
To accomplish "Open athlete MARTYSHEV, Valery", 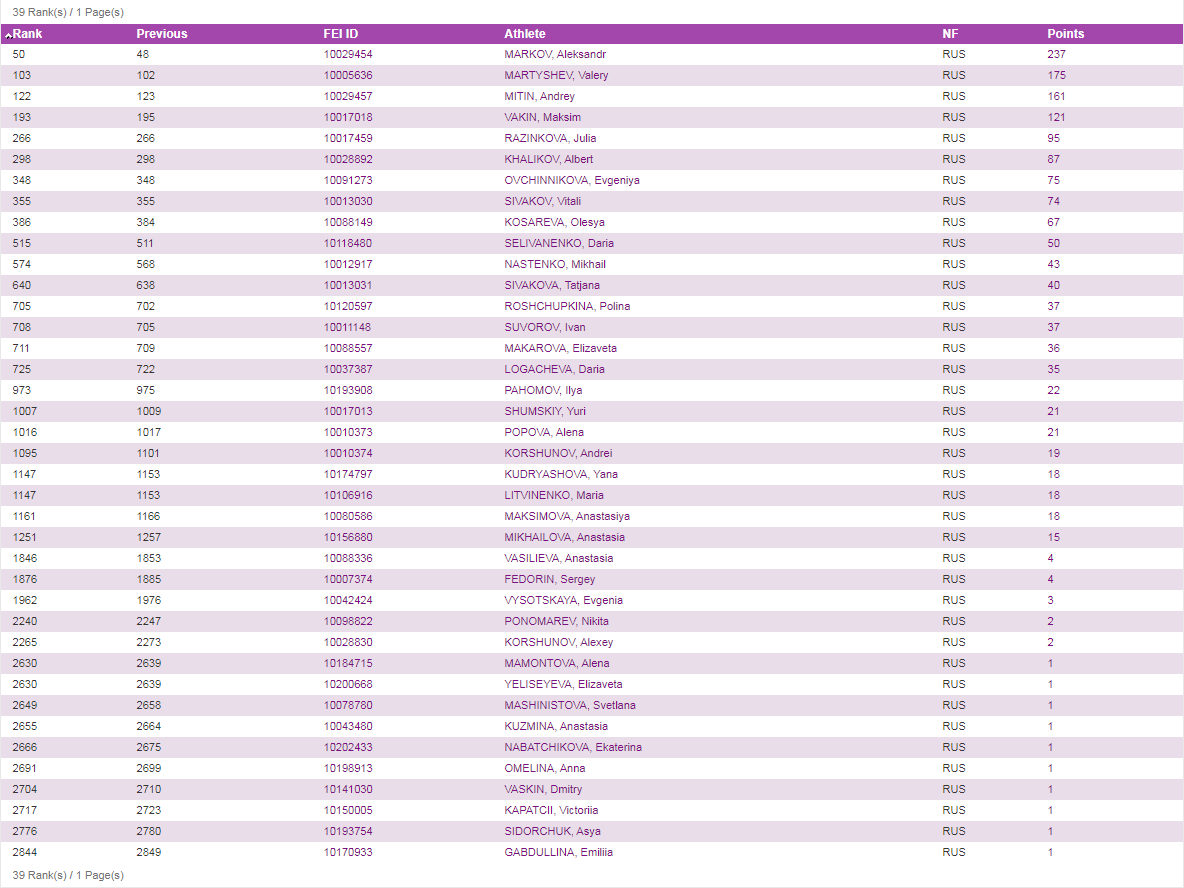I will [556, 76].
